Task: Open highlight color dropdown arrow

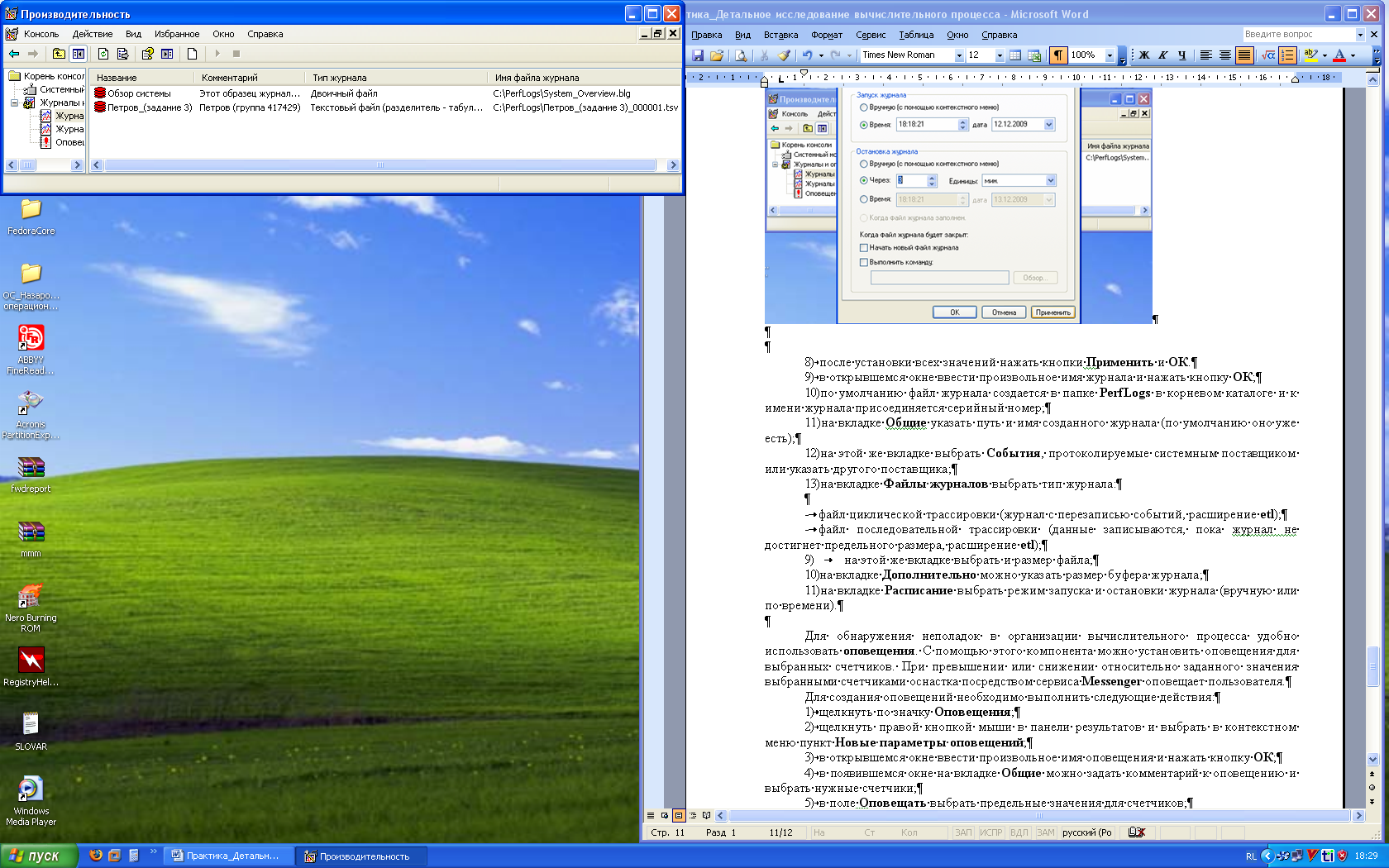Action: [x=1325, y=55]
